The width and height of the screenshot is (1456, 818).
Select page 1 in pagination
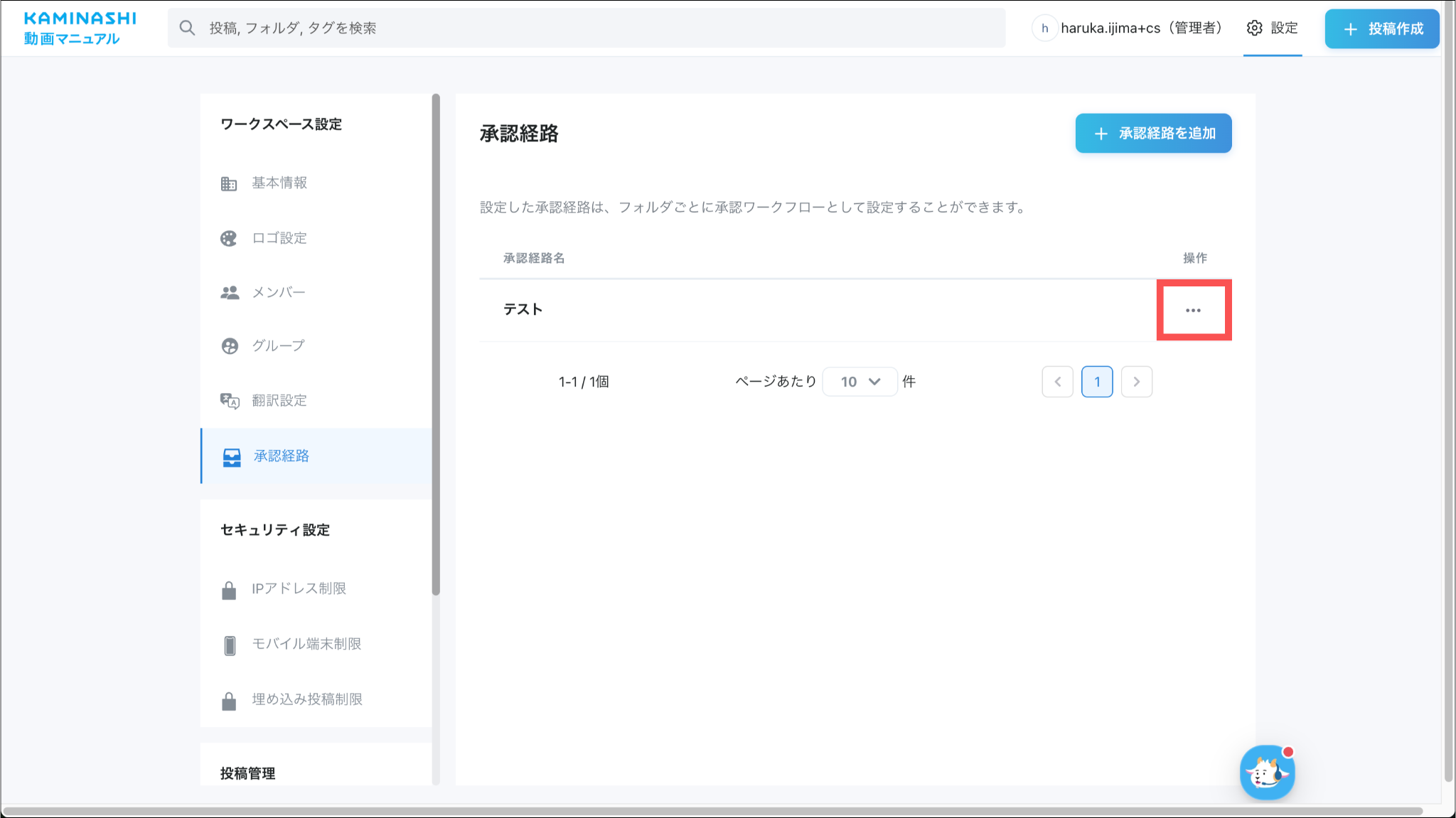pos(1096,382)
